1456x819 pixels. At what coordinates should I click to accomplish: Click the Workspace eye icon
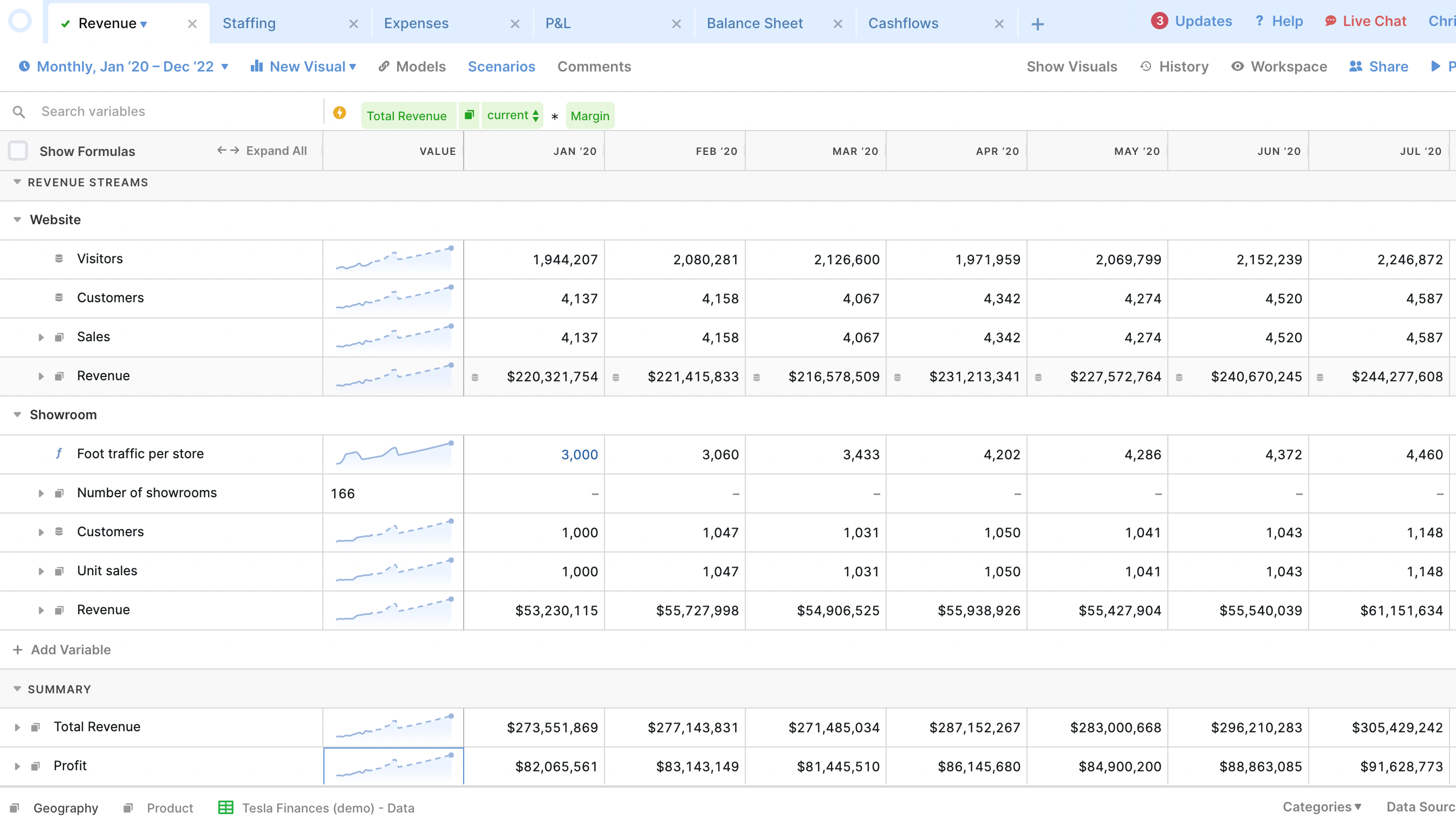pos(1237,66)
